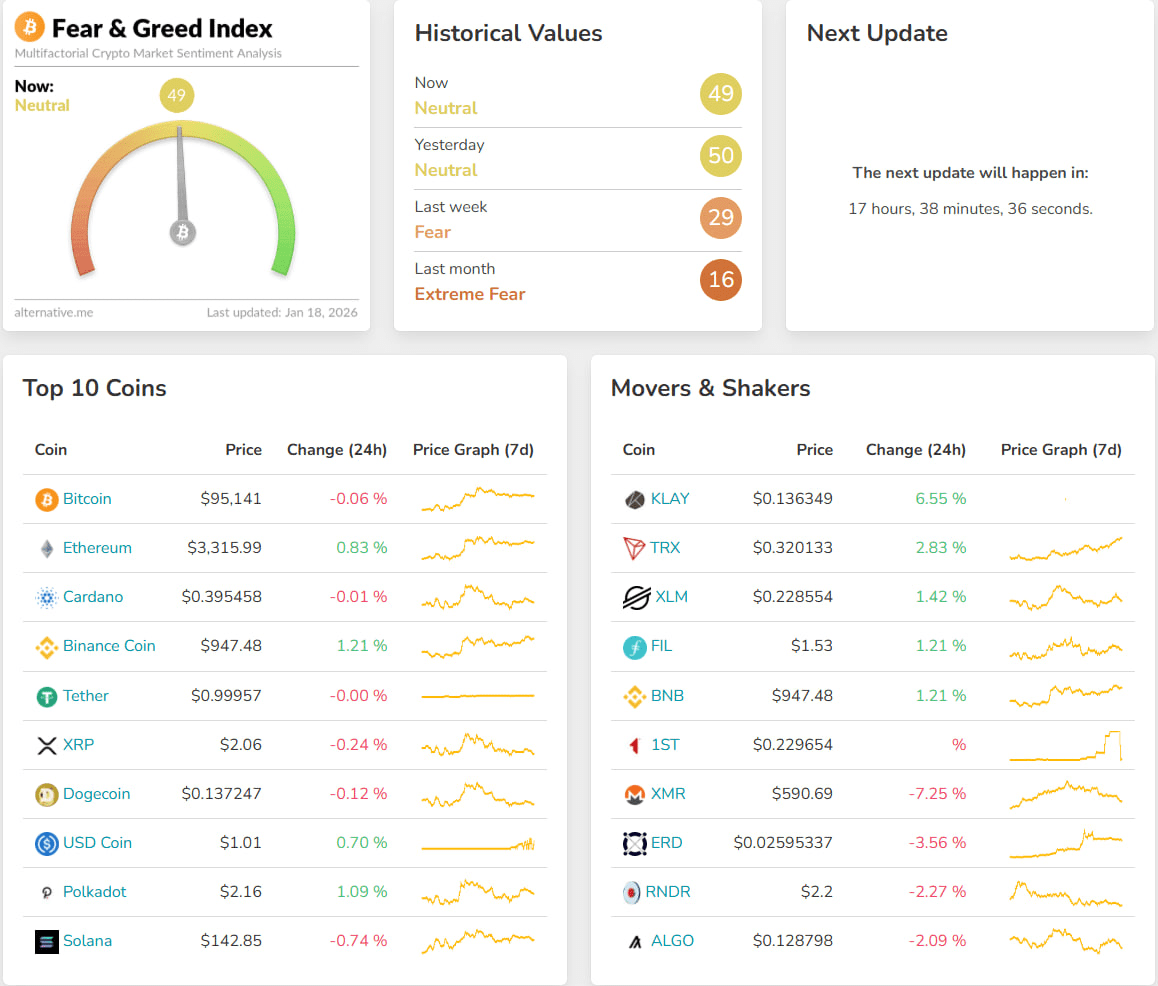This screenshot has height=986, width=1158.
Task: Click the Polkadot icon
Action: click(47, 892)
